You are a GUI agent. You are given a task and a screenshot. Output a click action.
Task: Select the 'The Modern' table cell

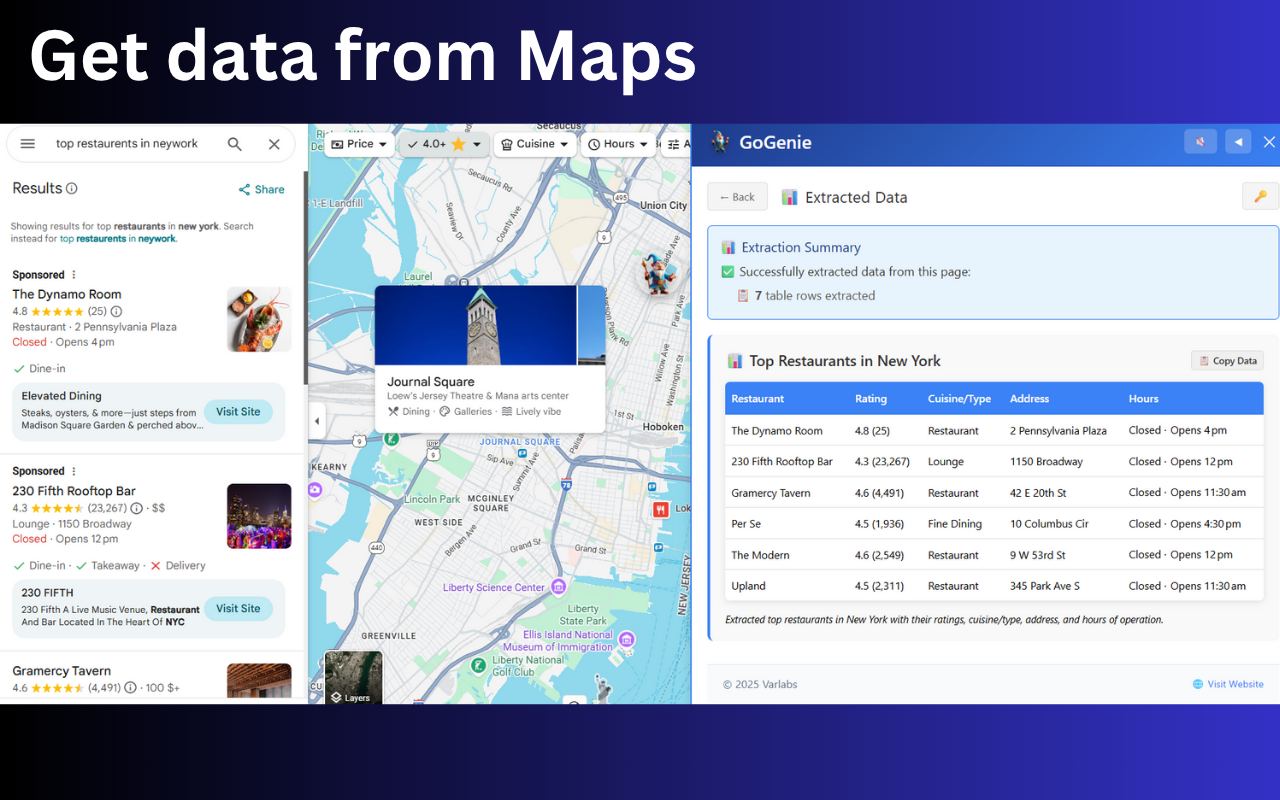click(x=760, y=555)
